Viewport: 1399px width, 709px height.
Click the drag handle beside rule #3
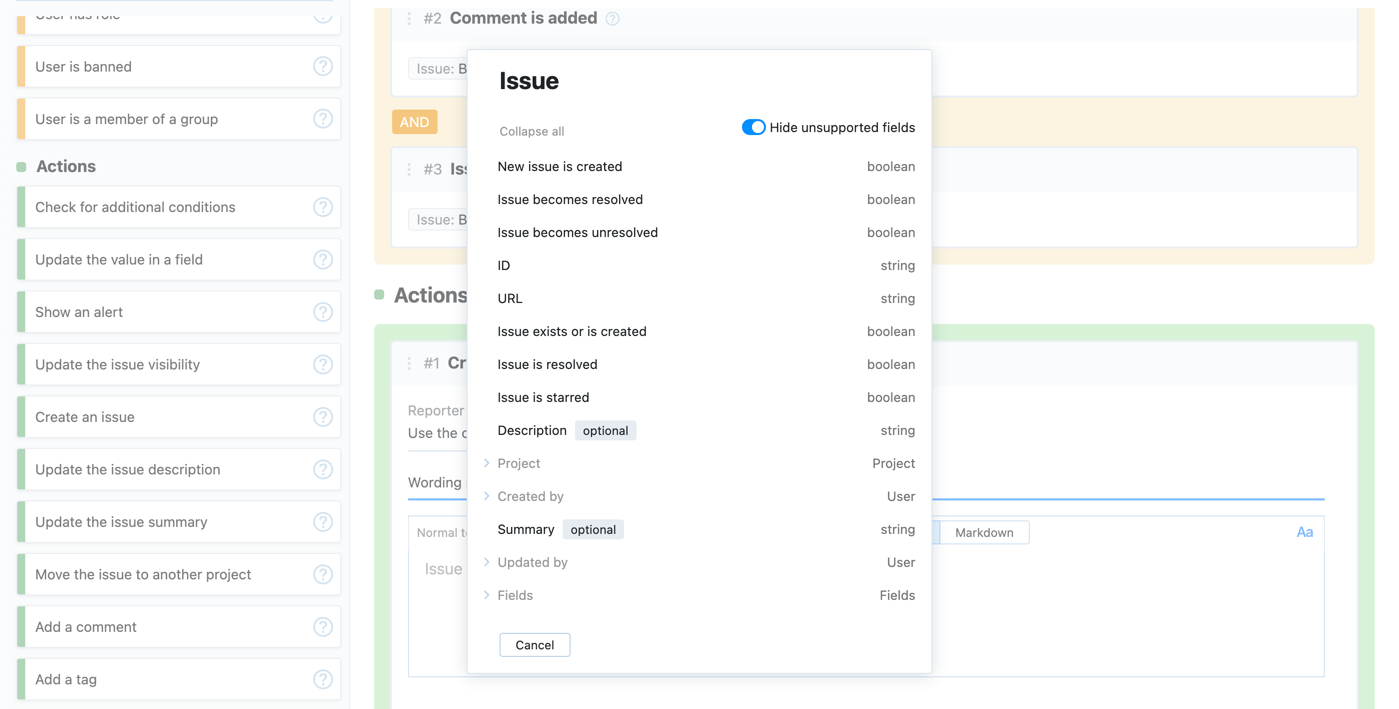point(409,169)
